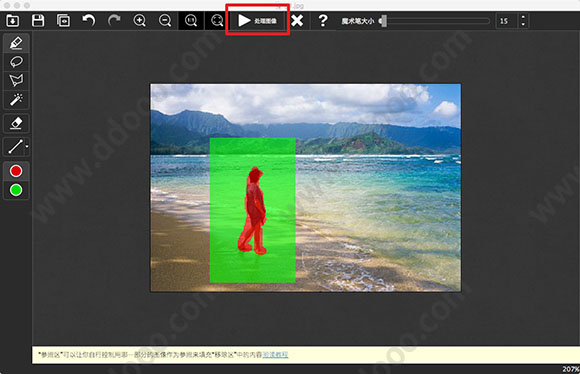Image resolution: width=580 pixels, height=374 pixels.
Task: Open an image file with load icon
Action: (x=13, y=21)
